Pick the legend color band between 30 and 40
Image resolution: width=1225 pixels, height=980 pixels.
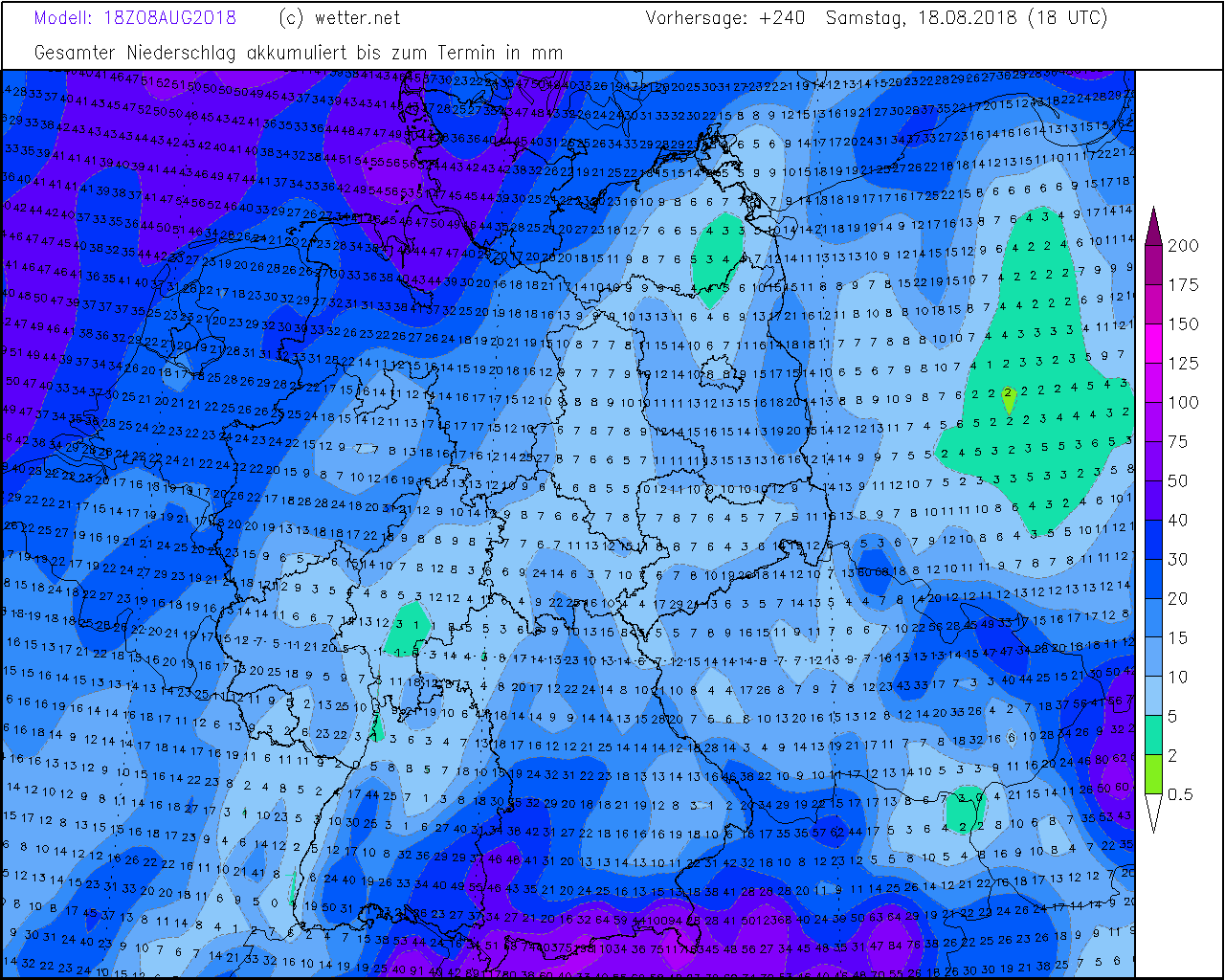[1154, 540]
